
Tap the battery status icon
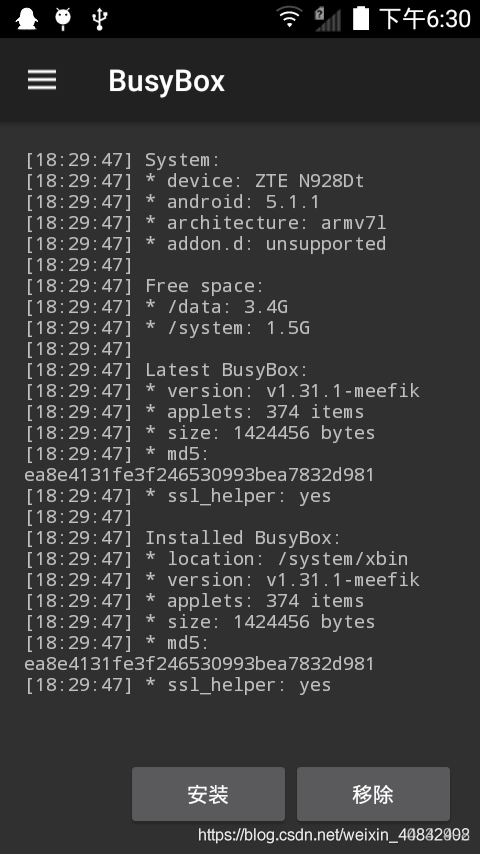pos(361,18)
